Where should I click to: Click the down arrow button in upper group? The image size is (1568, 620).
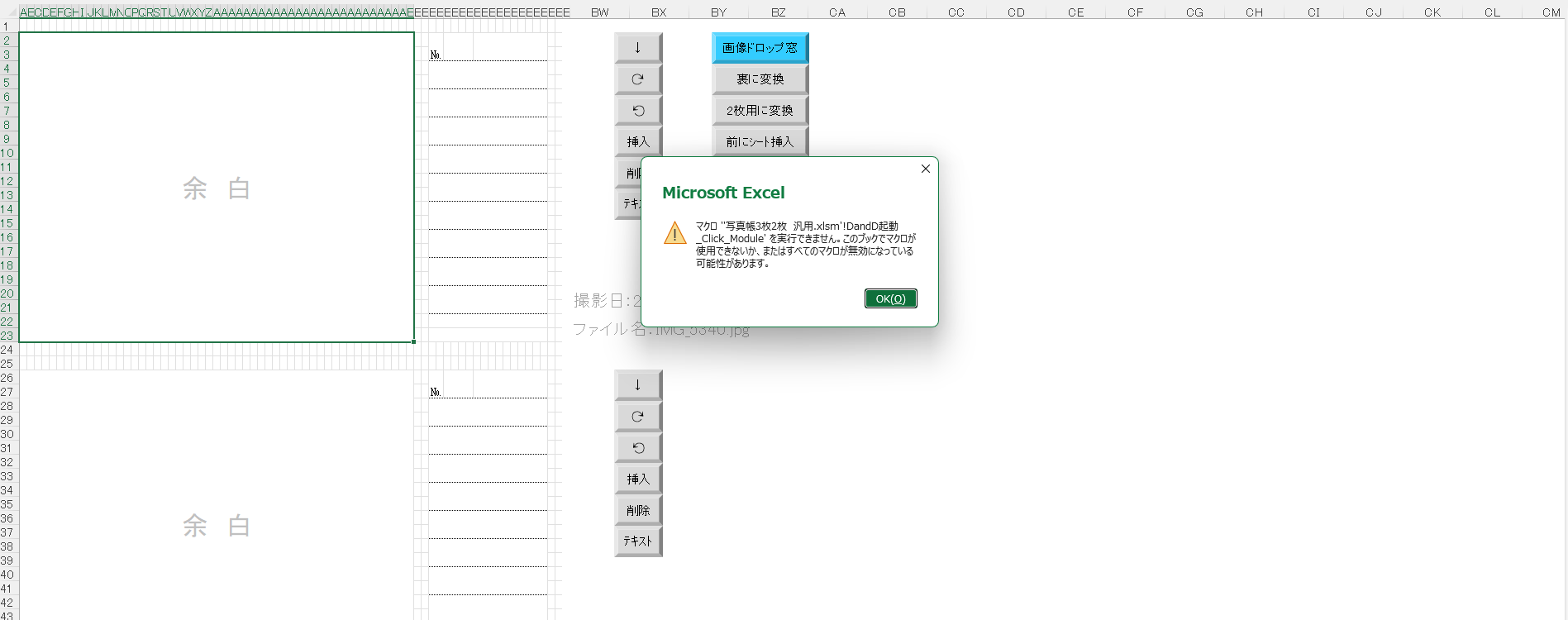(x=637, y=48)
